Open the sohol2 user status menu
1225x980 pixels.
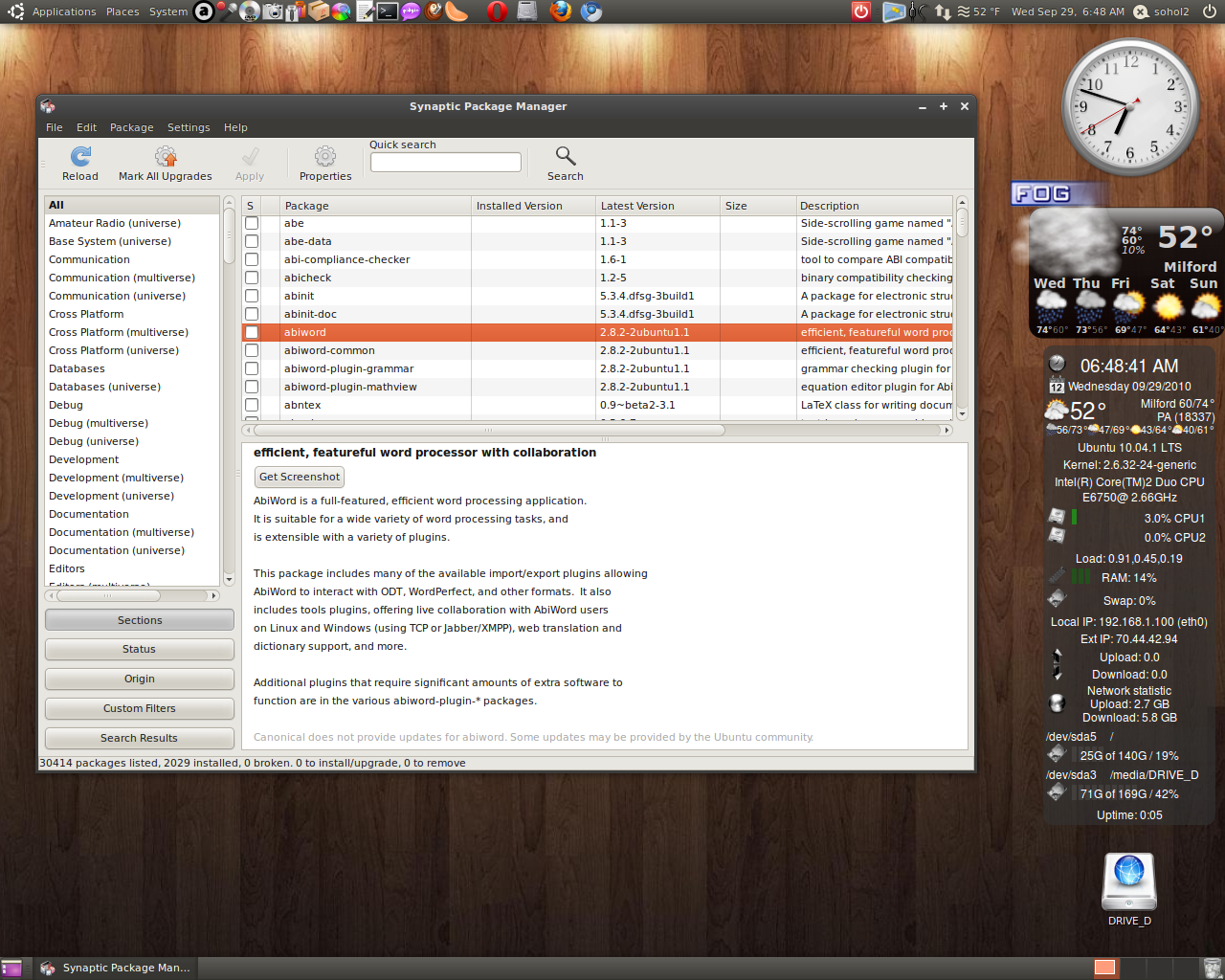click(1162, 11)
